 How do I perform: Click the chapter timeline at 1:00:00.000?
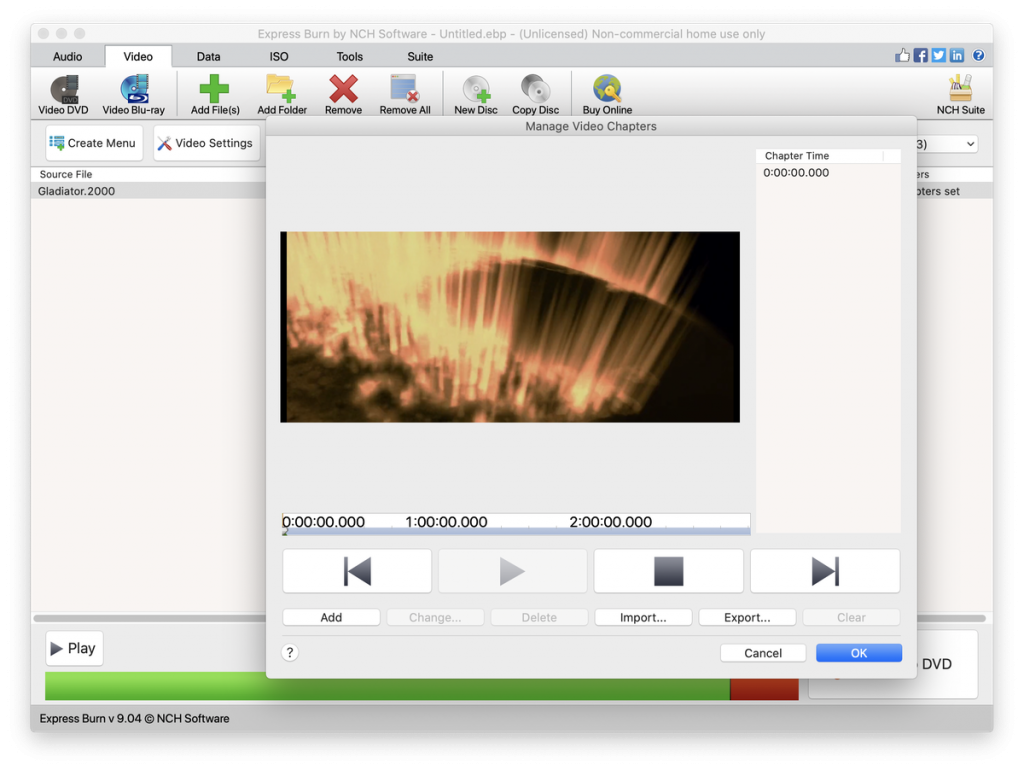(x=446, y=522)
